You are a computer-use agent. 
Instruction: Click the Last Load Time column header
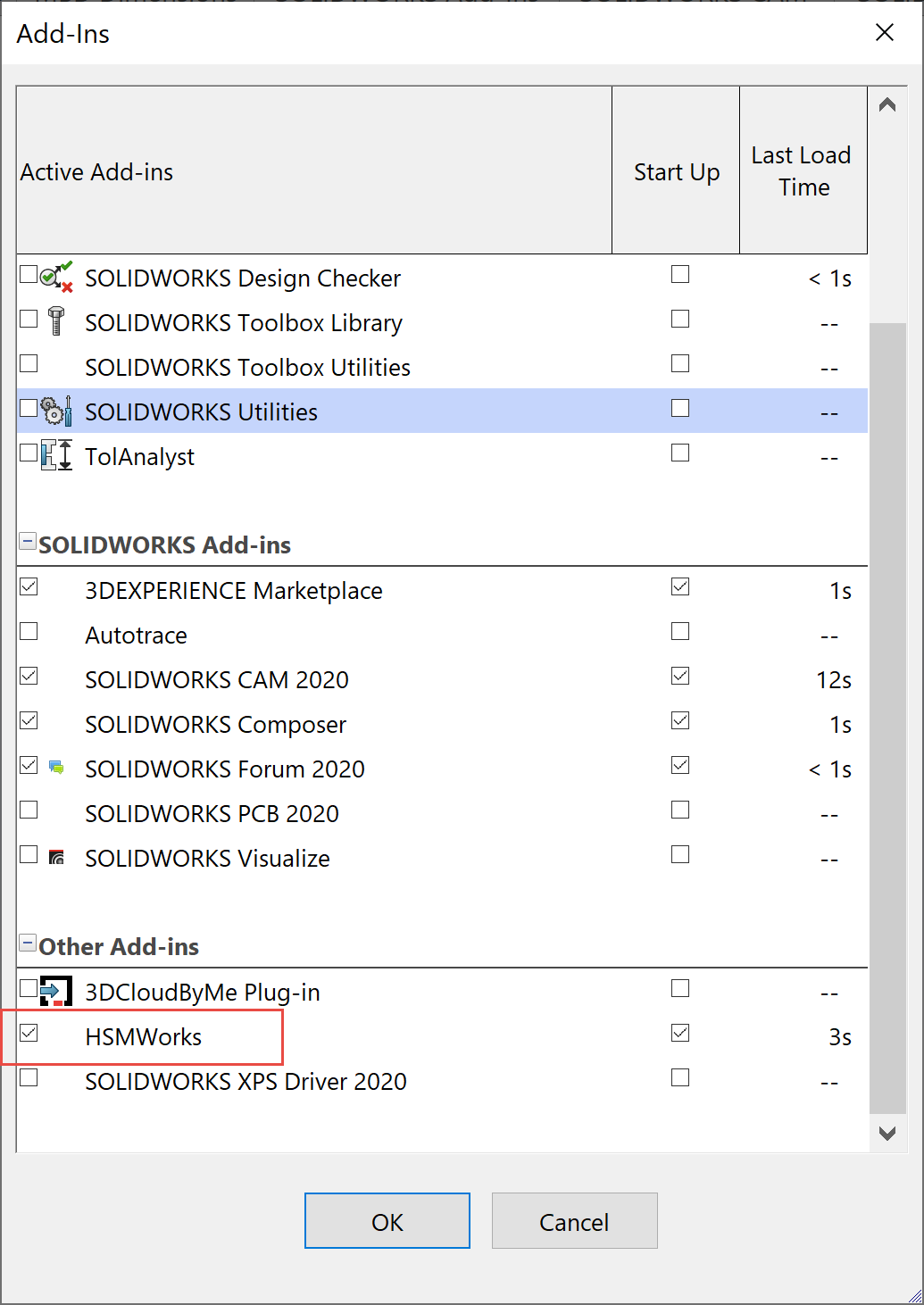pyautogui.click(x=803, y=170)
